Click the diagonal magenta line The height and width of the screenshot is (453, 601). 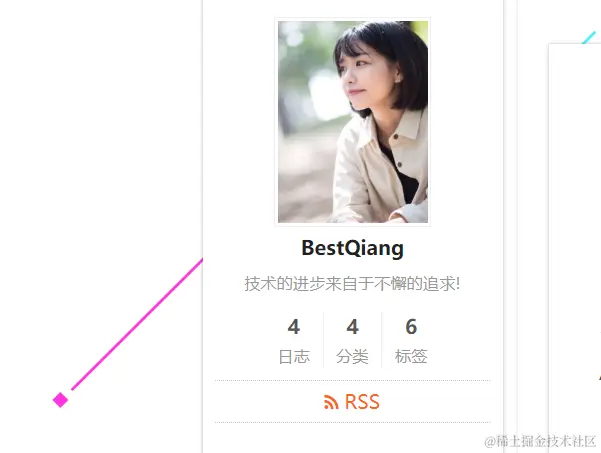[137, 325]
